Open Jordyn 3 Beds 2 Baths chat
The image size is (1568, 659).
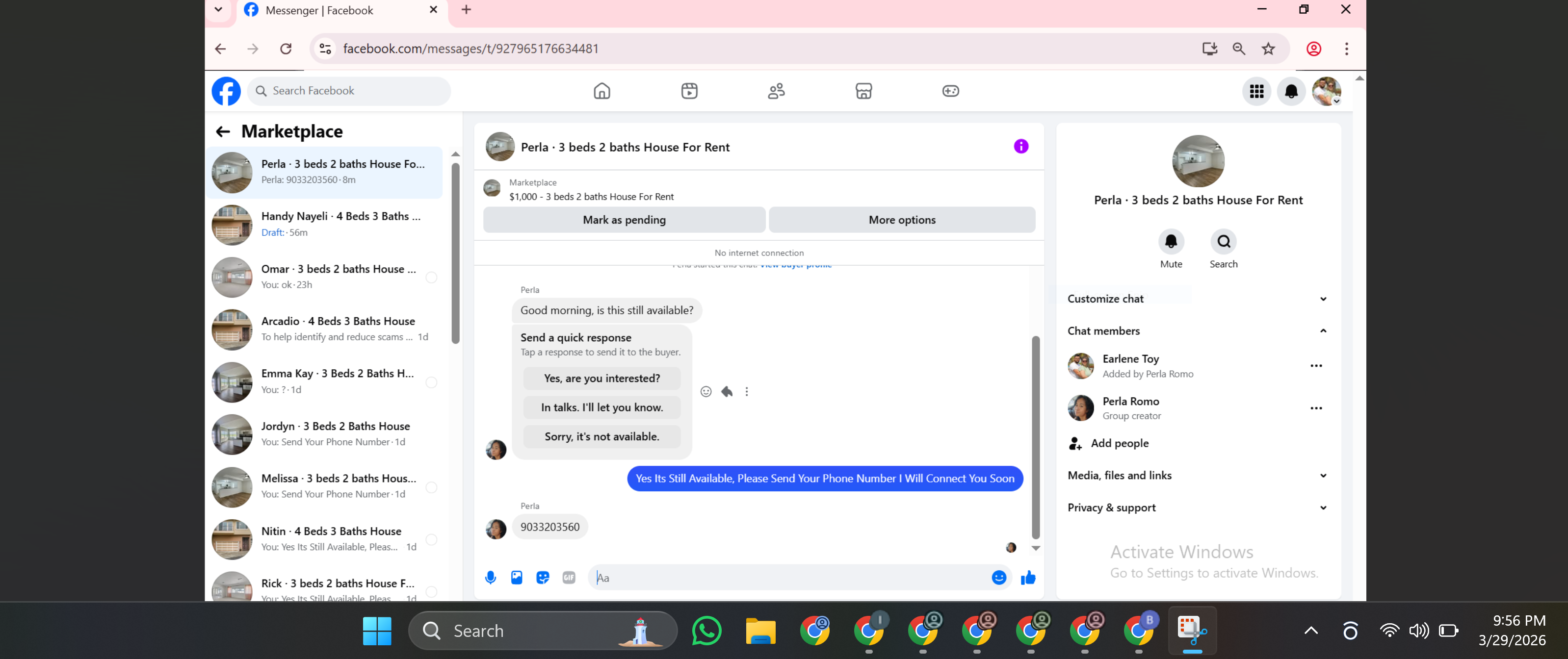click(x=324, y=434)
